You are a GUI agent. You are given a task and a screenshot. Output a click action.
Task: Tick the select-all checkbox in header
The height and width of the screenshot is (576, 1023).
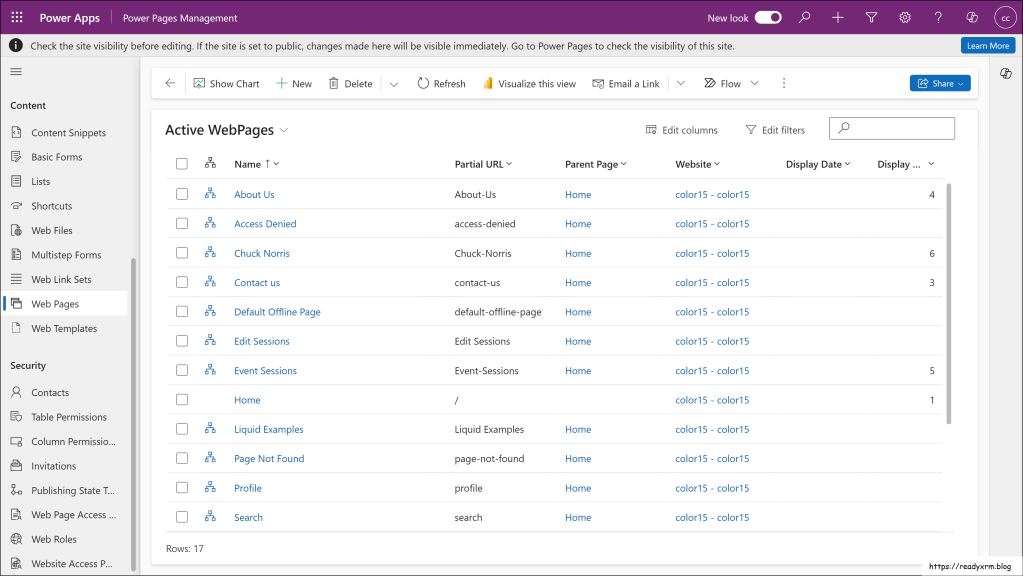[182, 164]
